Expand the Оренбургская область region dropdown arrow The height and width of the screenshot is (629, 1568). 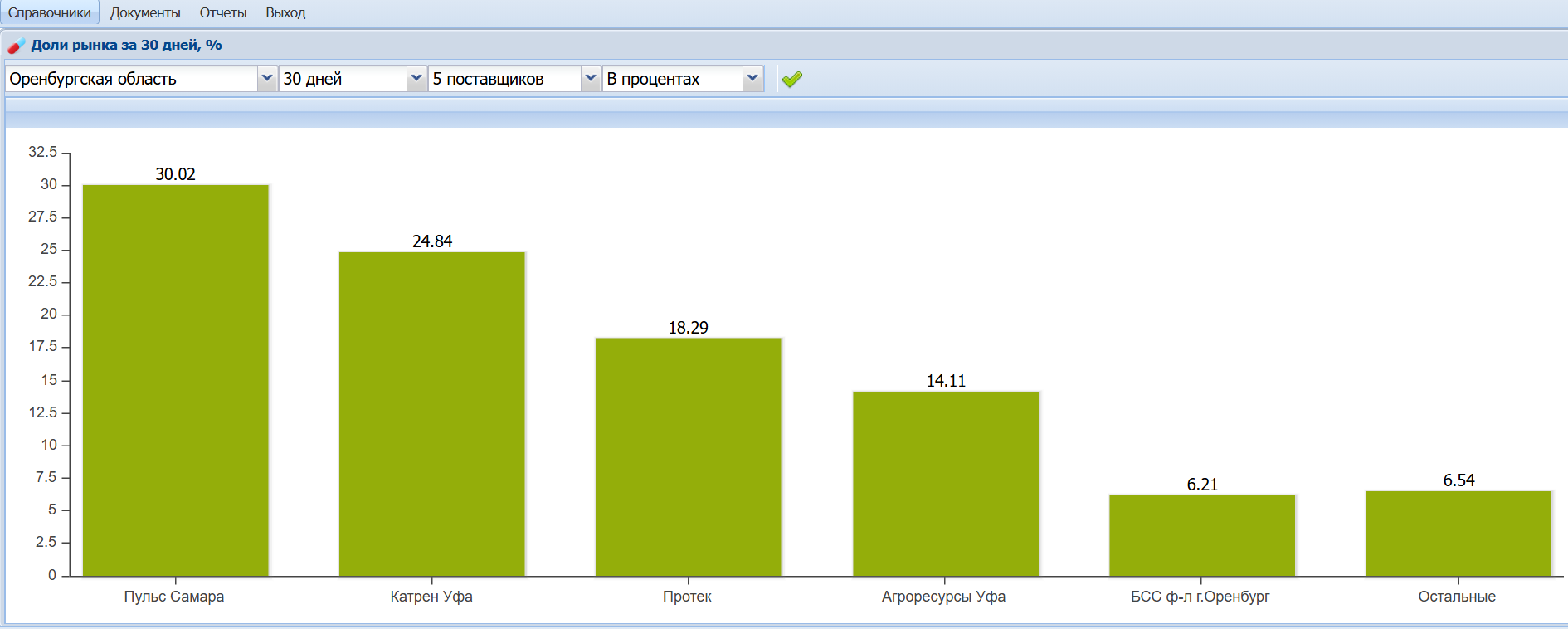pos(267,79)
